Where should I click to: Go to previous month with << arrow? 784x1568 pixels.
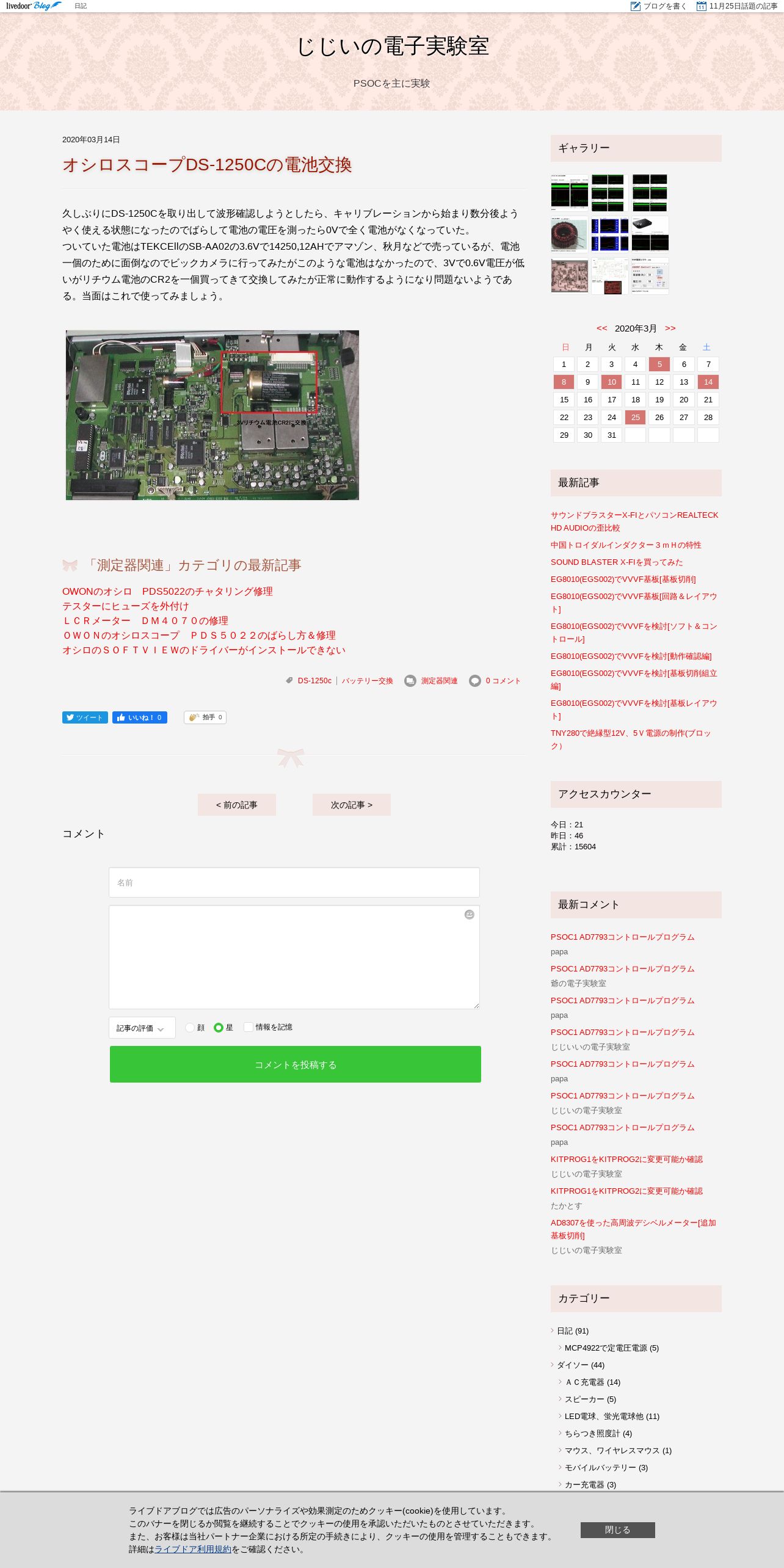[601, 328]
